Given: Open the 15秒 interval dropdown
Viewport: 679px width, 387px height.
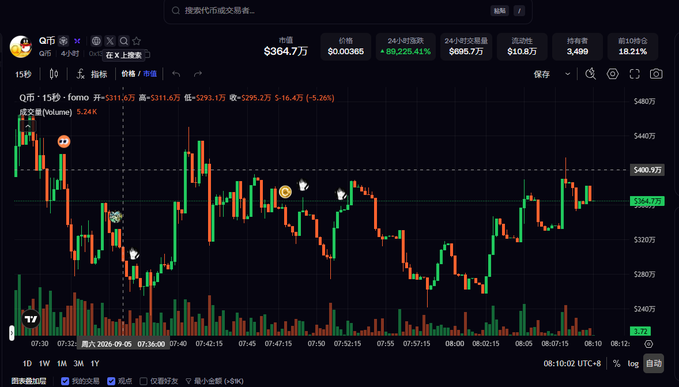Looking at the screenshot, I should pyautogui.click(x=23, y=74).
